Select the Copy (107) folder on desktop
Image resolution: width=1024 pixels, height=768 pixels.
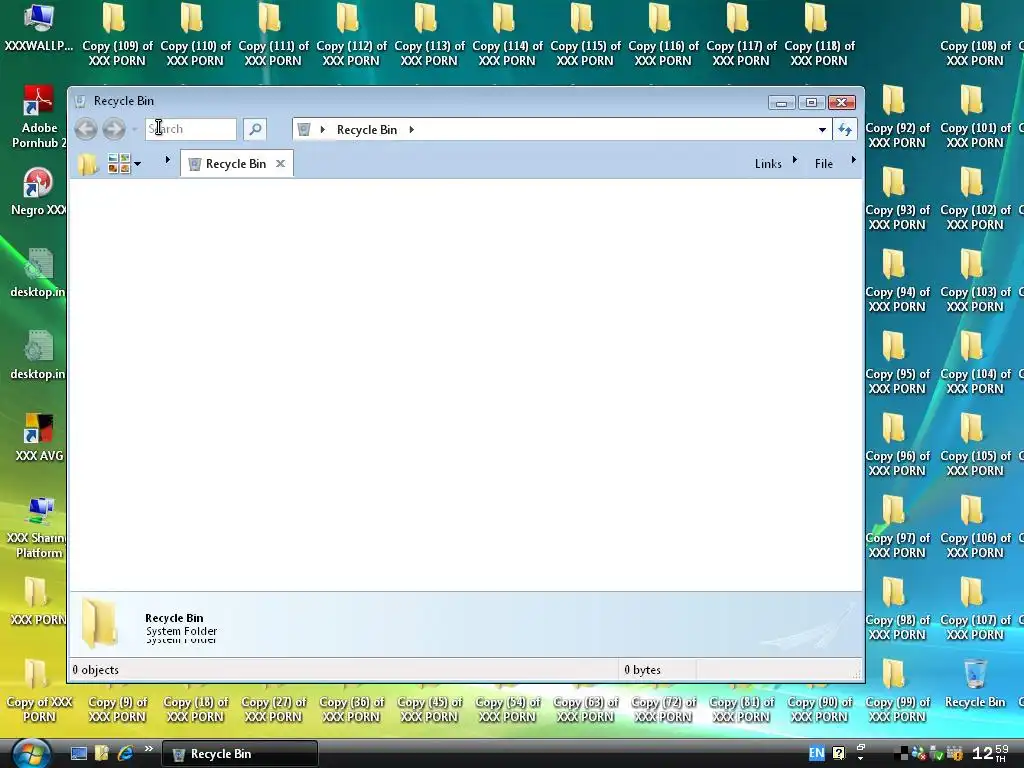[974, 610]
